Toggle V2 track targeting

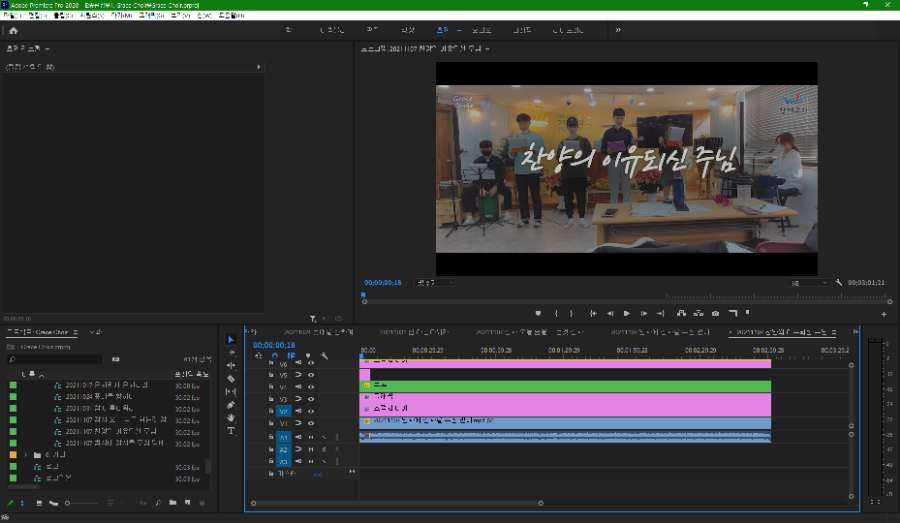(284, 411)
